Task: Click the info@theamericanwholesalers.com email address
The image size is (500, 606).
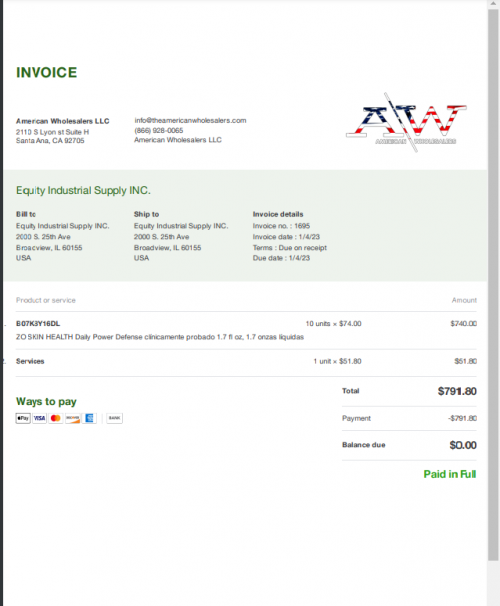Action: tap(190, 121)
